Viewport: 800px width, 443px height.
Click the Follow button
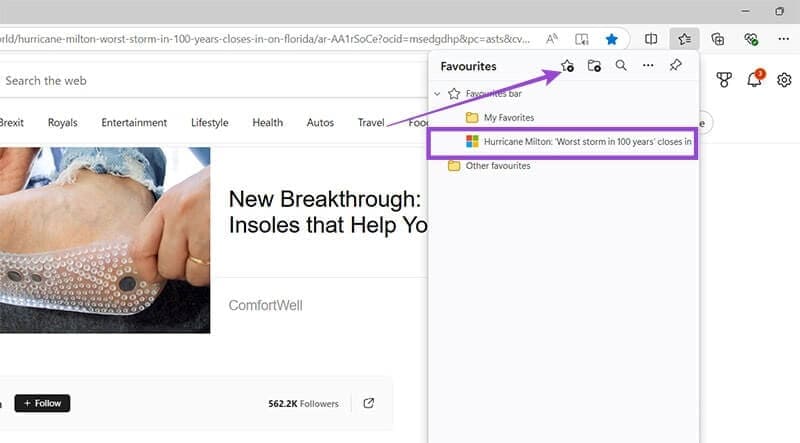point(42,404)
